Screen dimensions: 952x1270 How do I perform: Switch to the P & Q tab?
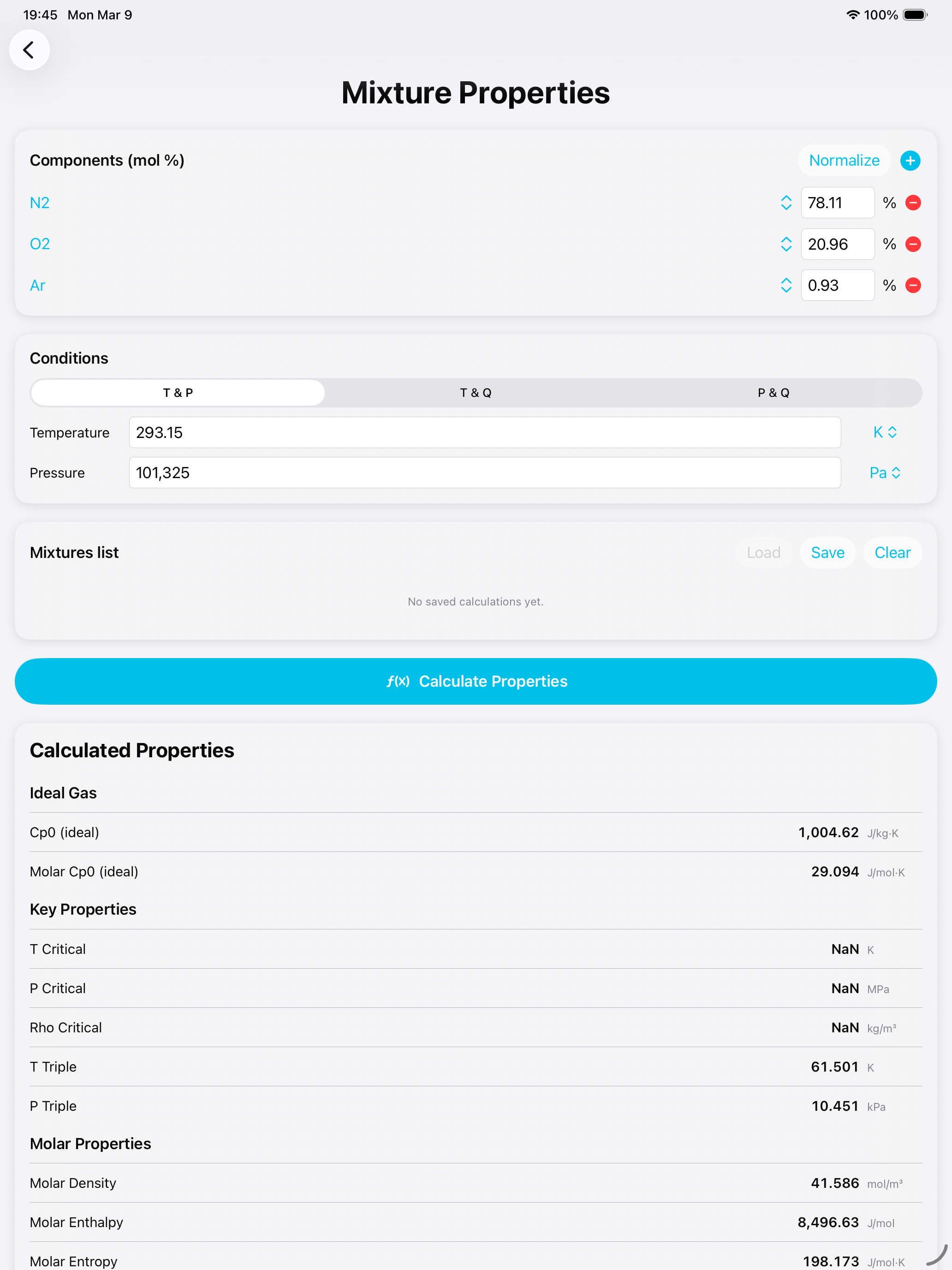(x=773, y=393)
